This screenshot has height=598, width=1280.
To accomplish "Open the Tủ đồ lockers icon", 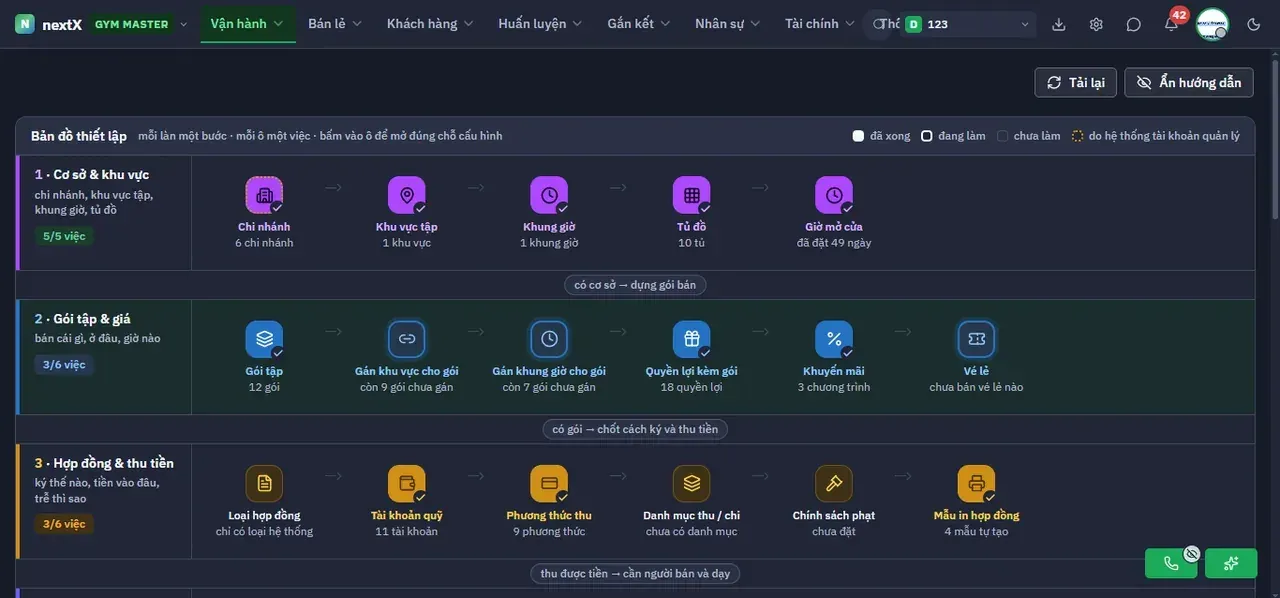I will click(691, 195).
